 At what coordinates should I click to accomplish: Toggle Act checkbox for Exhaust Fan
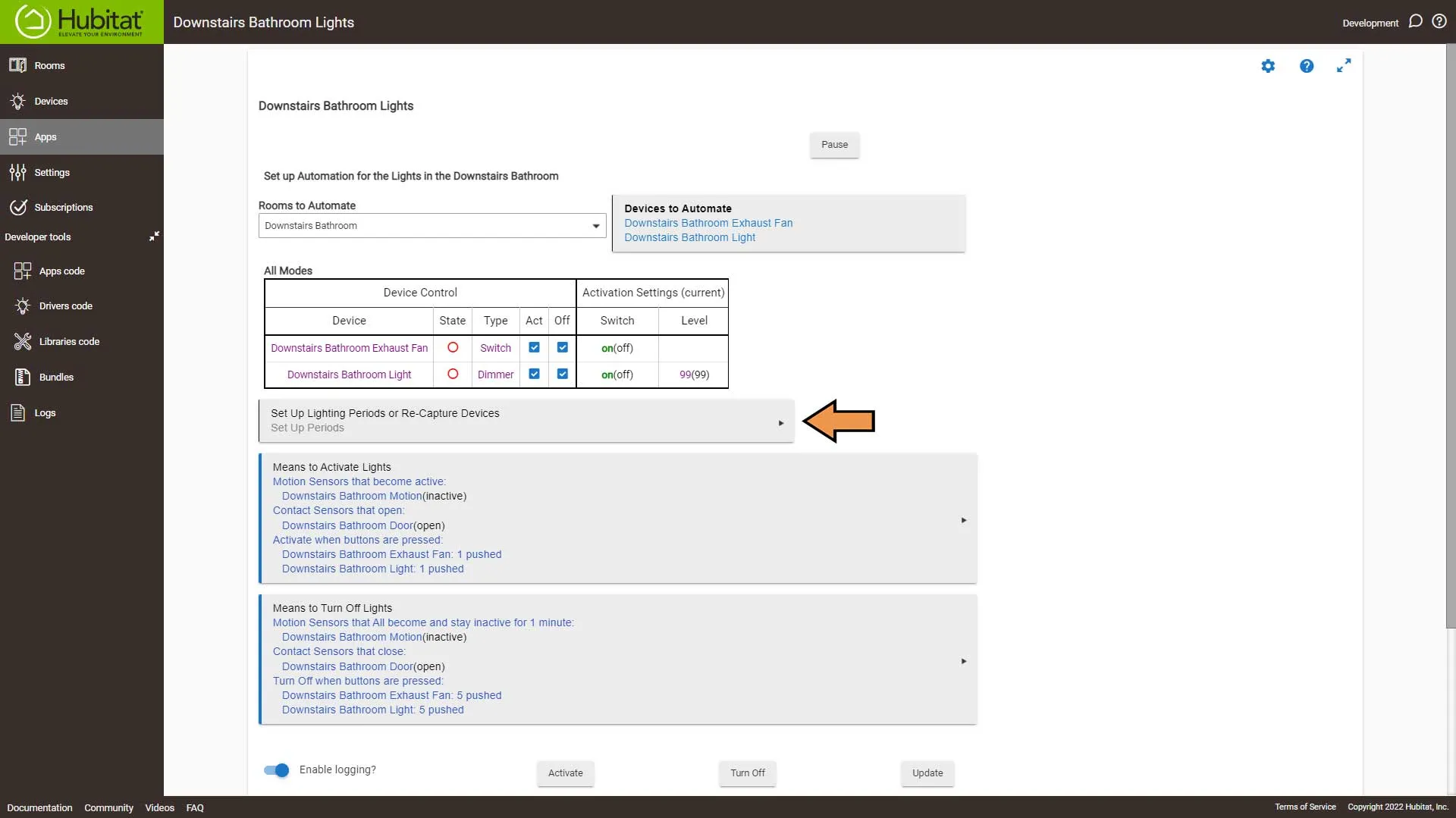point(535,347)
